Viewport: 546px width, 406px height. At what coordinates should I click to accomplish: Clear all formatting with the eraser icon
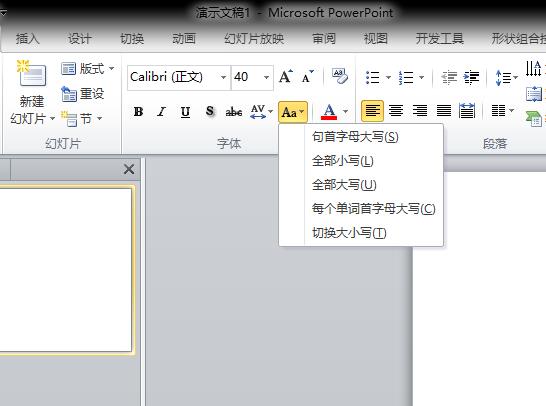[x=340, y=76]
